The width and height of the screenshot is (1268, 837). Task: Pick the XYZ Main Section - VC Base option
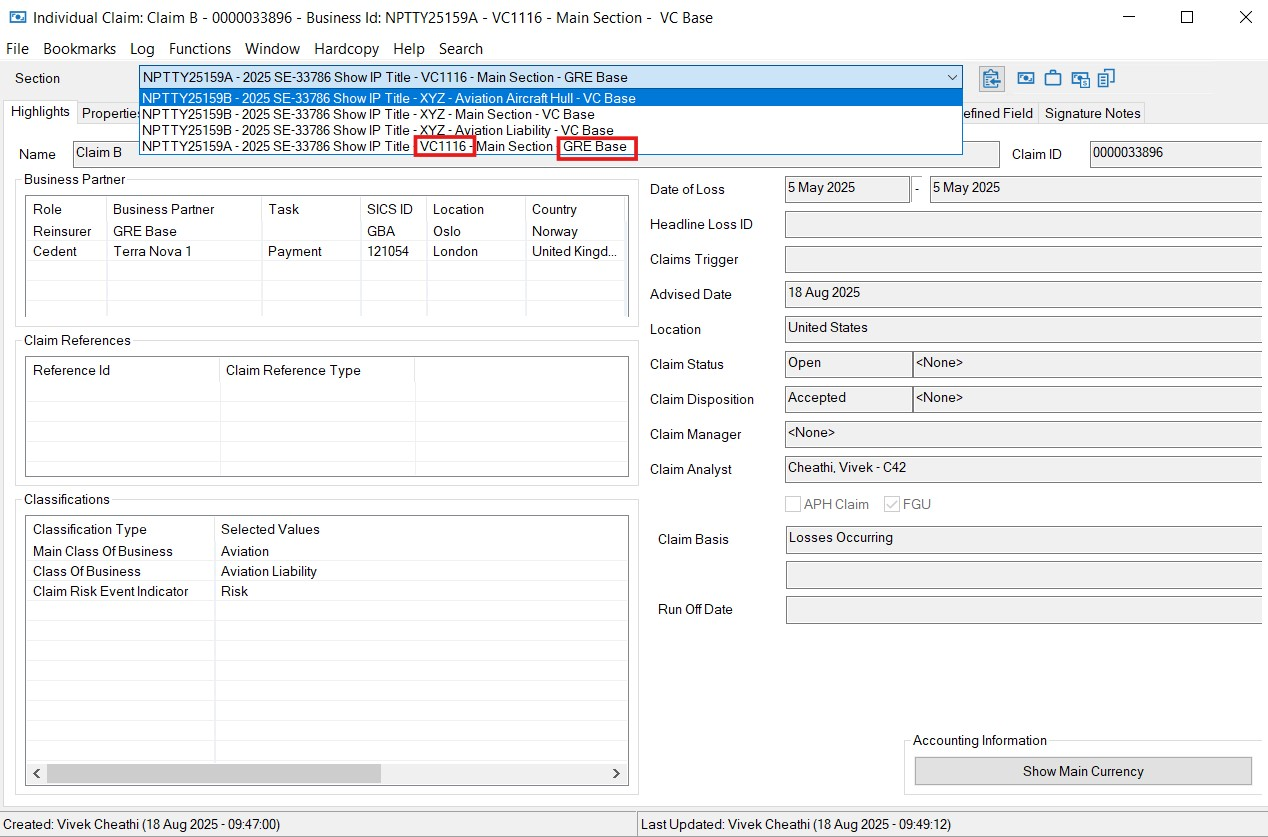coord(368,114)
